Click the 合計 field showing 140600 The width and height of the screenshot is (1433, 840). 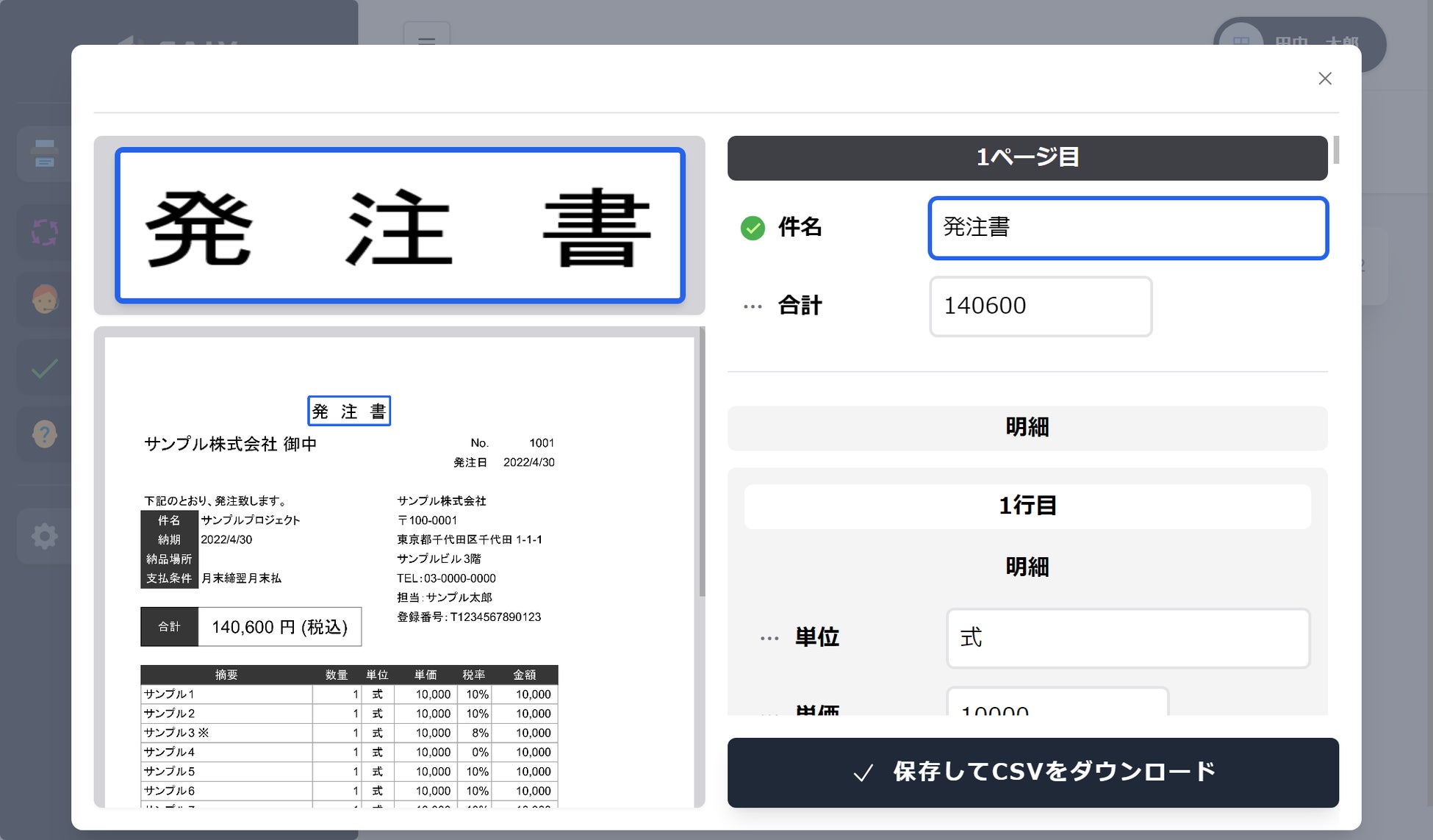click(x=1040, y=306)
